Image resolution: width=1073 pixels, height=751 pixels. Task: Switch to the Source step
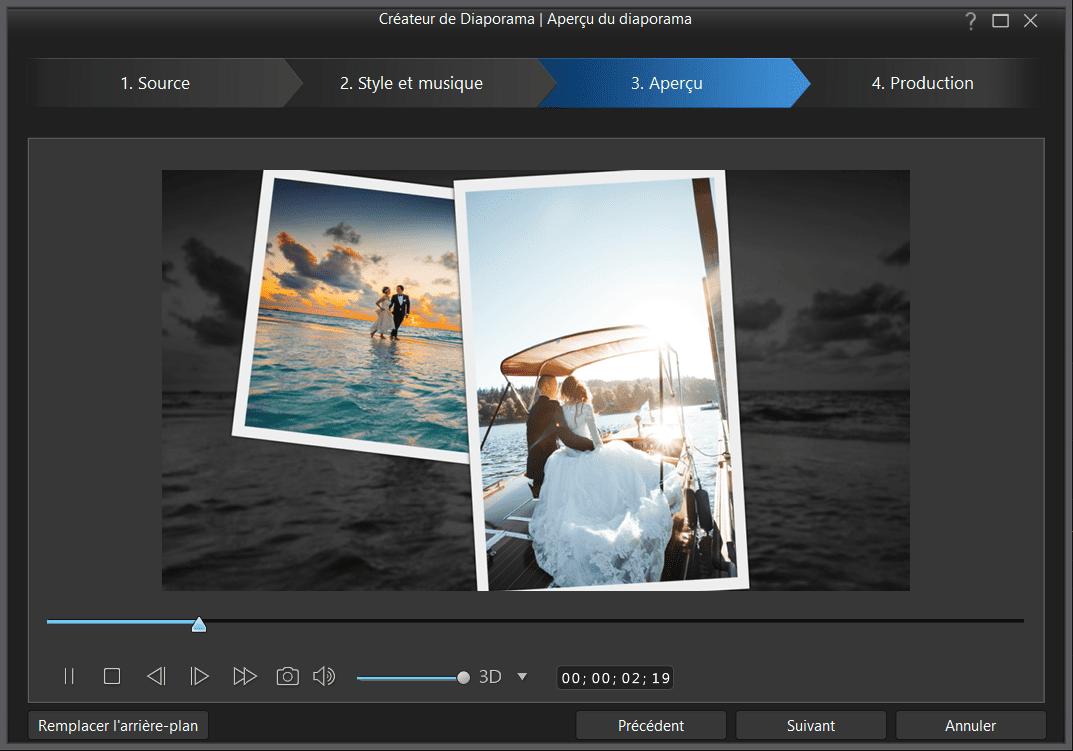coord(157,83)
